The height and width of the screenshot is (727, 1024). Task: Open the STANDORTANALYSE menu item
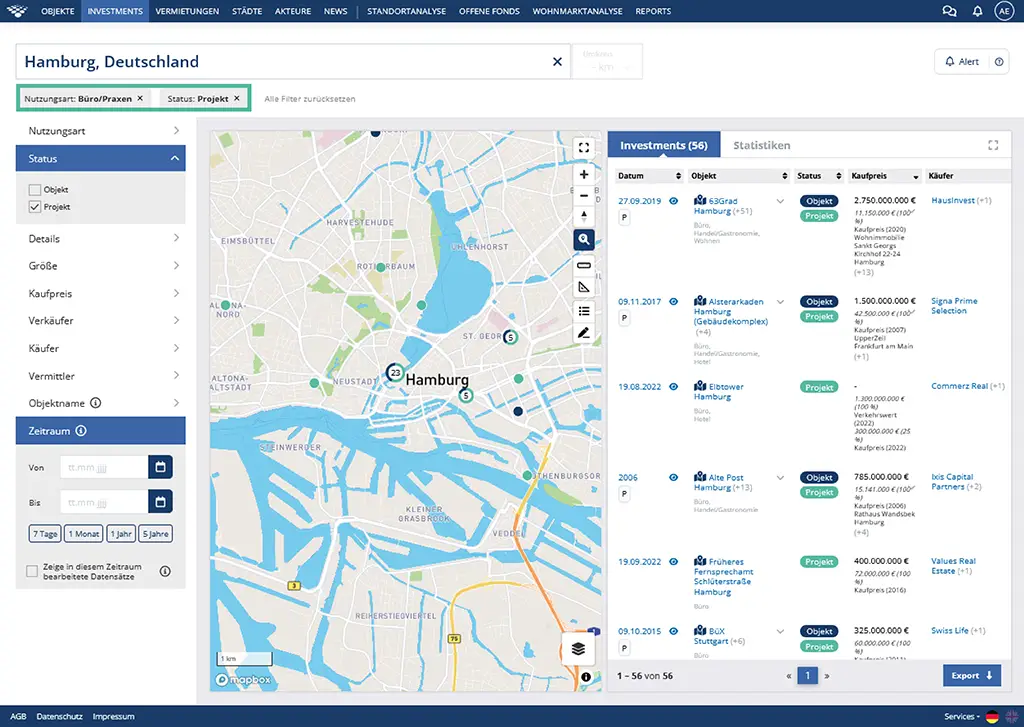coord(406,11)
